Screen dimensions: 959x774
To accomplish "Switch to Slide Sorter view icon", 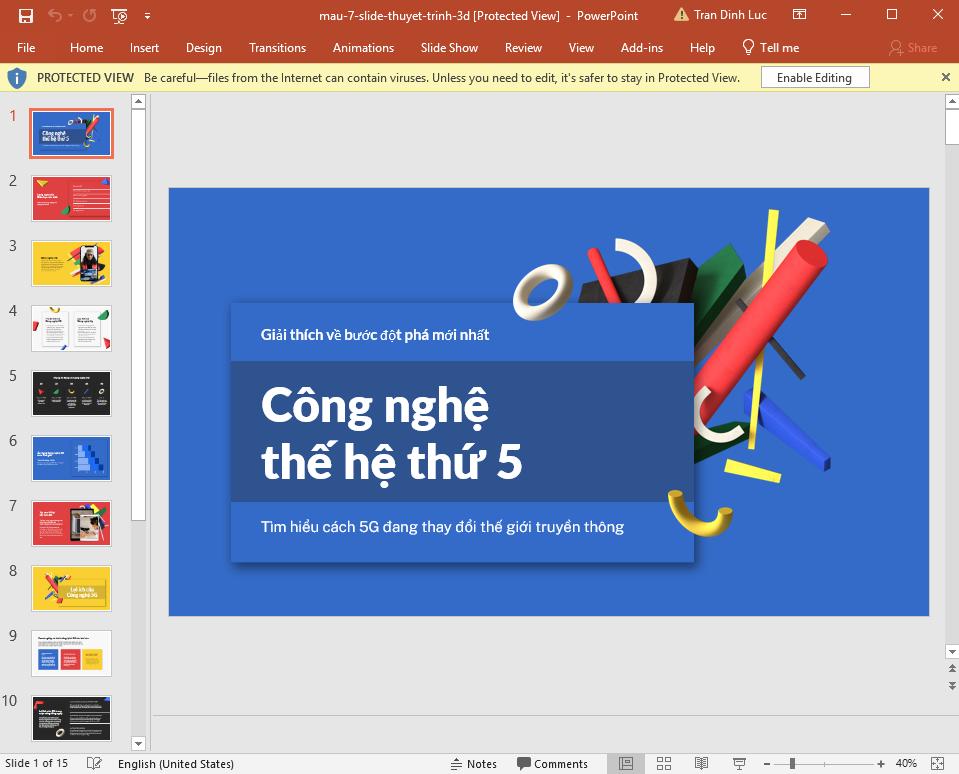I will click(x=663, y=763).
